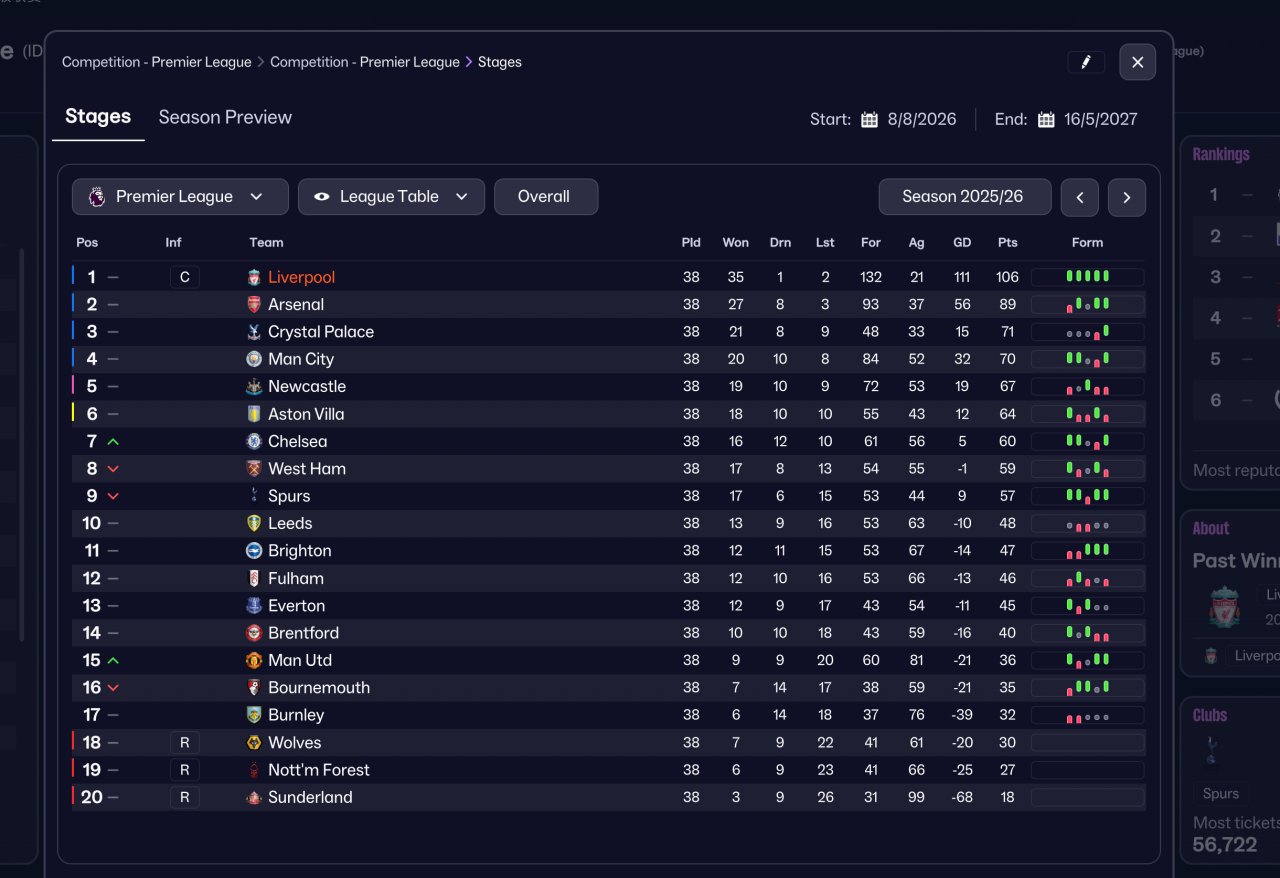Open the Season 2025/26 selector
This screenshot has height=878, width=1280.
click(x=964, y=197)
